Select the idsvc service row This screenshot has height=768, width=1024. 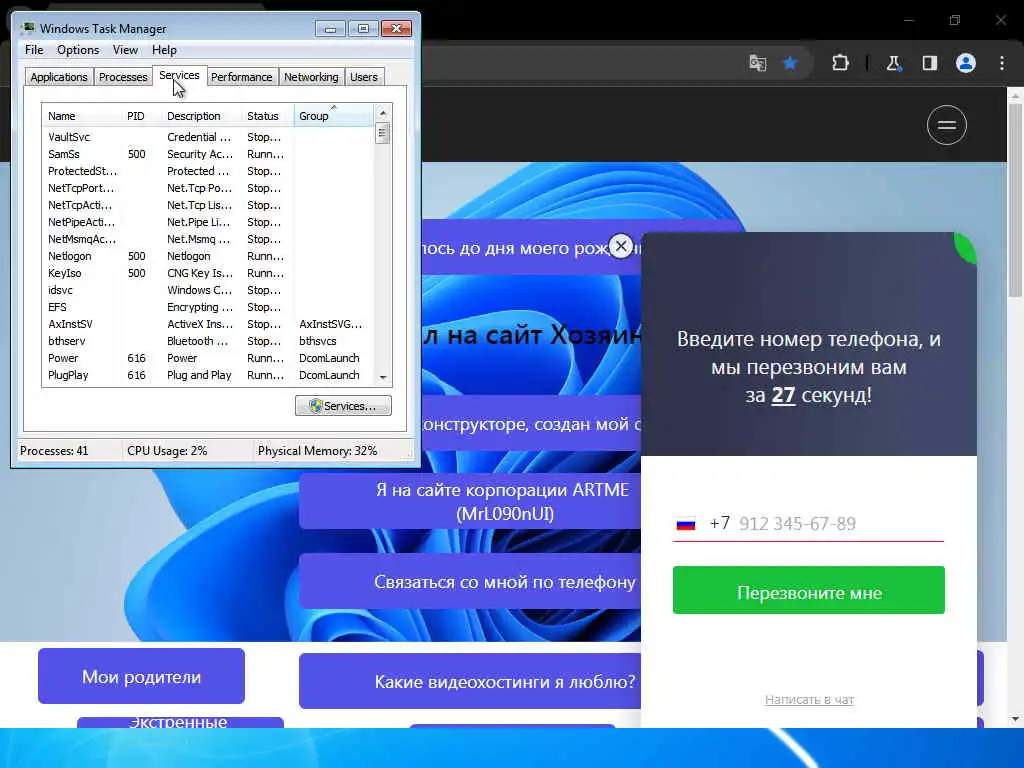tap(208, 290)
